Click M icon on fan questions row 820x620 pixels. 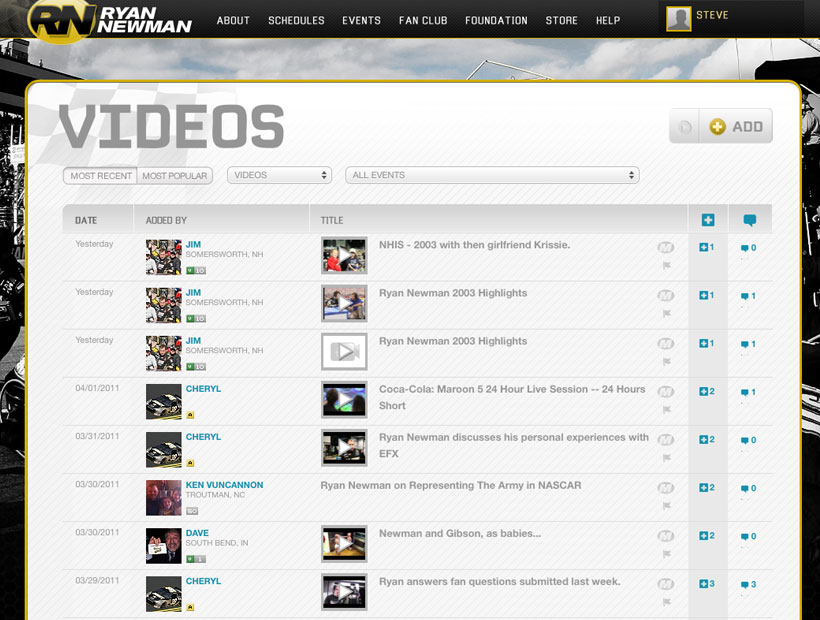tap(665, 584)
